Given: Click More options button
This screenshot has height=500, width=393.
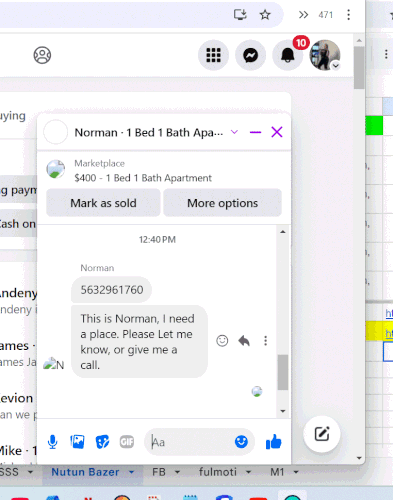Looking at the screenshot, I should [x=222, y=203].
